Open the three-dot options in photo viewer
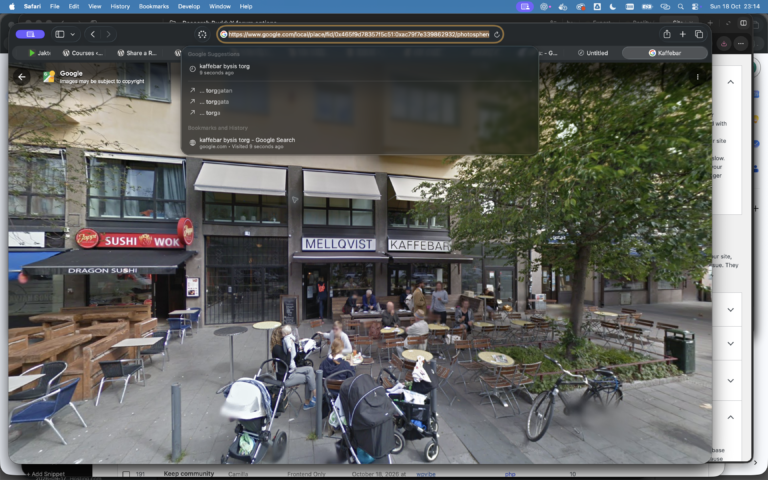Image resolution: width=768 pixels, height=480 pixels. [697, 77]
